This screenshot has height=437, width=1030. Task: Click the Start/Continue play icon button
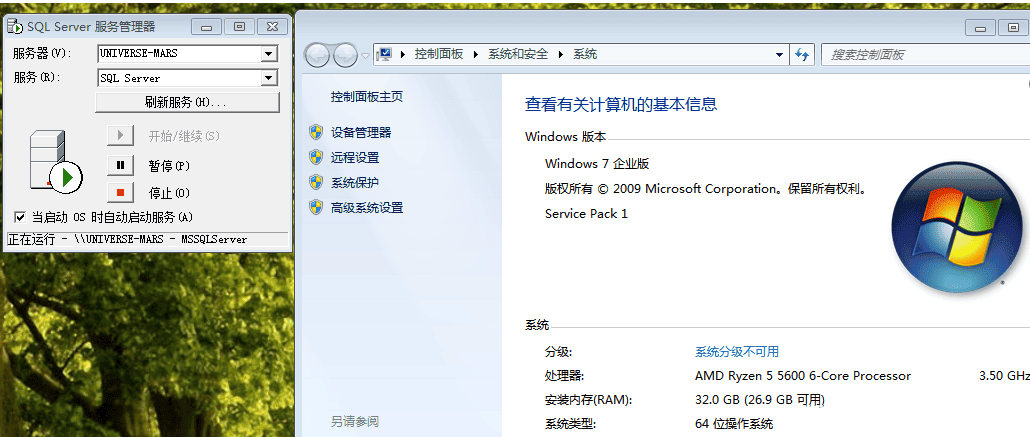click(120, 135)
